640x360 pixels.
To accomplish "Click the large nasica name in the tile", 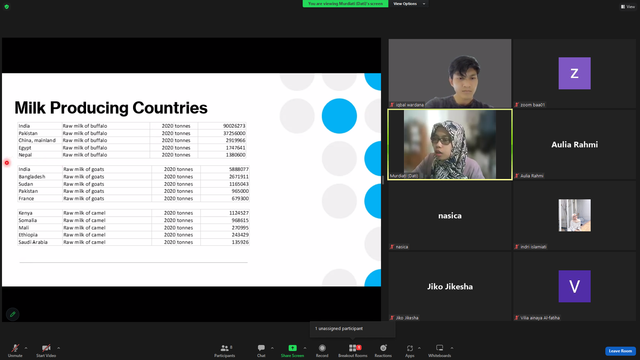I will (x=450, y=216).
